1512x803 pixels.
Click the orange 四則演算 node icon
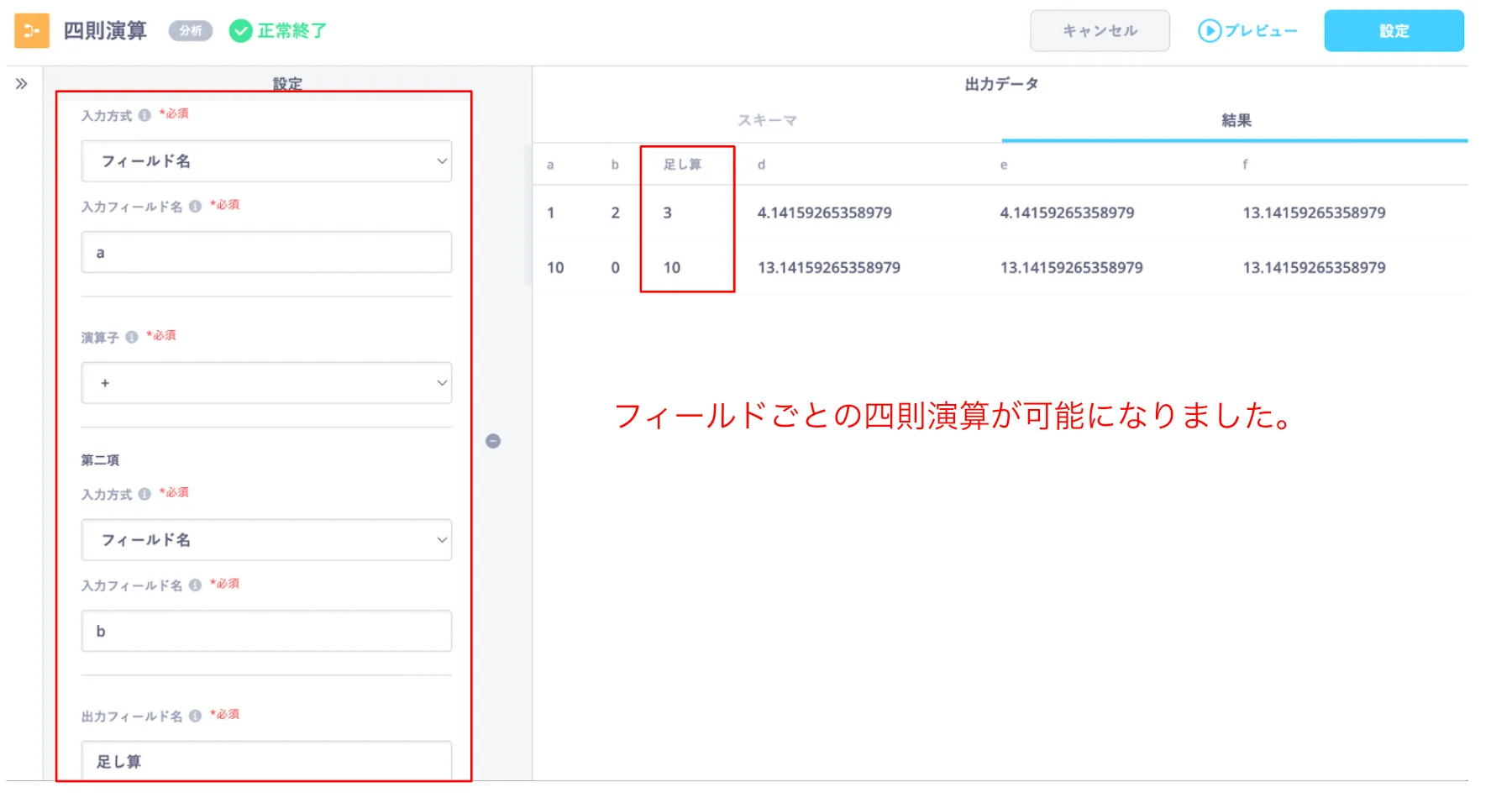coord(32,31)
